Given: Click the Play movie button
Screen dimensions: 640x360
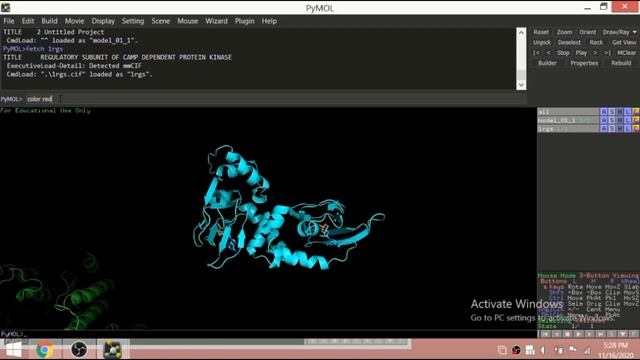Looking at the screenshot, I should 581,53.
